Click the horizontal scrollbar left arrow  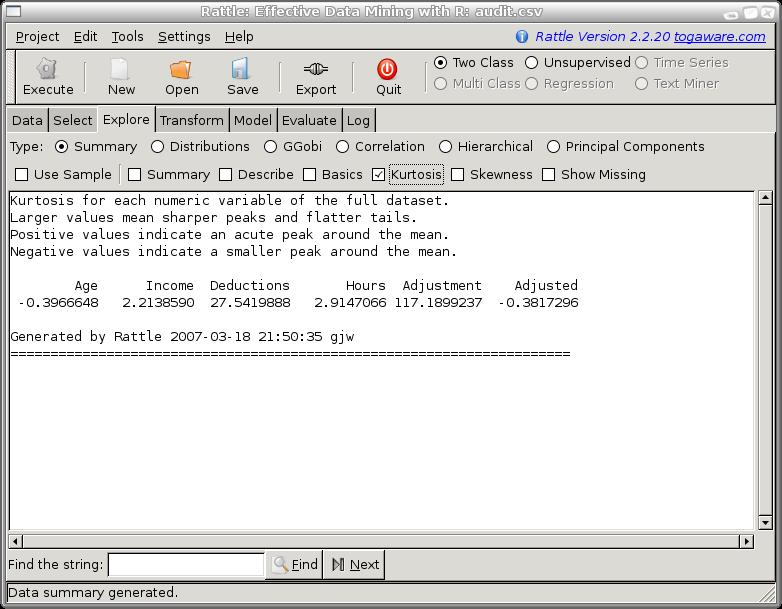(x=15, y=541)
